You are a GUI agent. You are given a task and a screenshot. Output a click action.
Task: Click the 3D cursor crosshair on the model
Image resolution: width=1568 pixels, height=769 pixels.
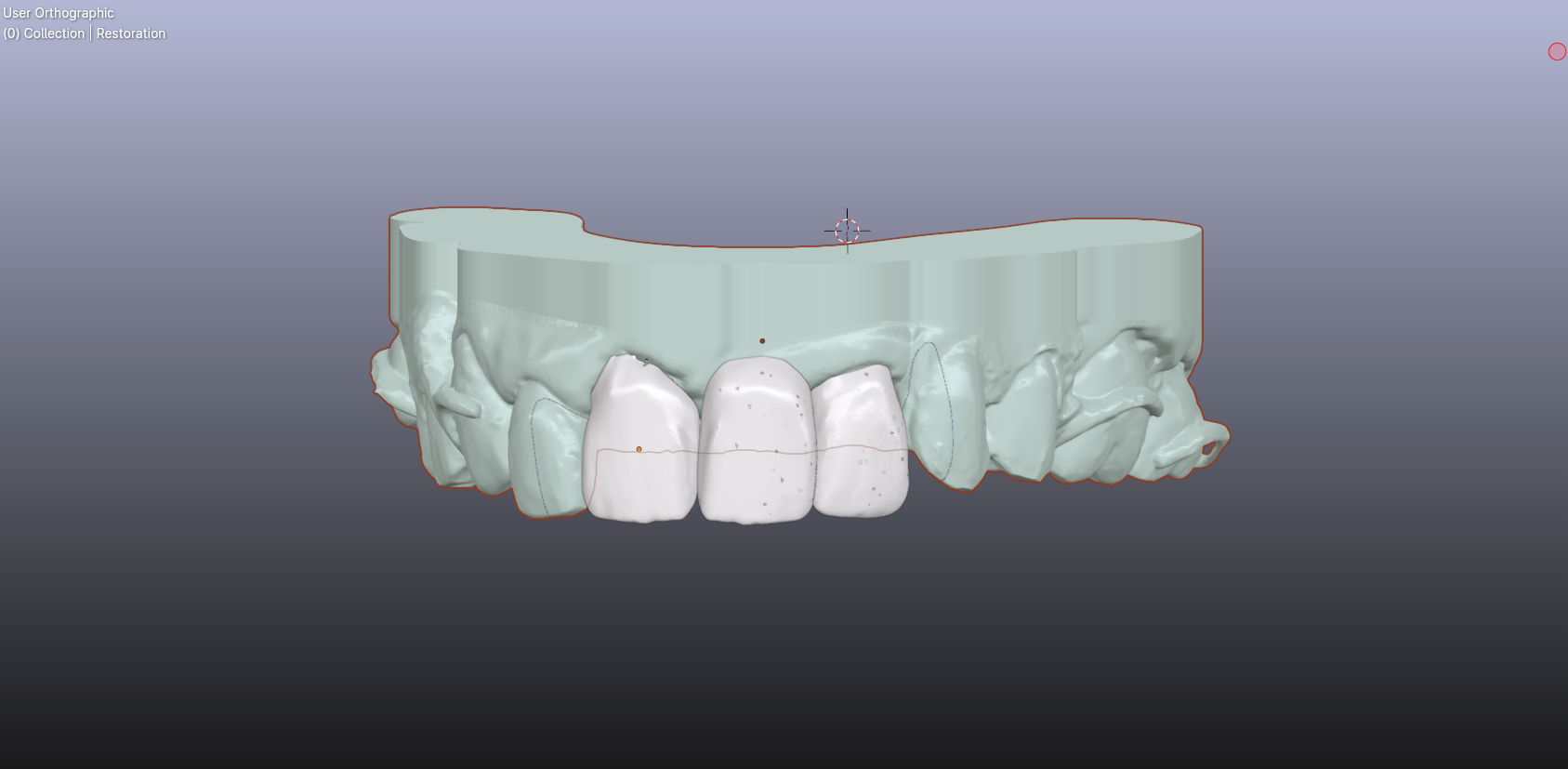pos(847,231)
